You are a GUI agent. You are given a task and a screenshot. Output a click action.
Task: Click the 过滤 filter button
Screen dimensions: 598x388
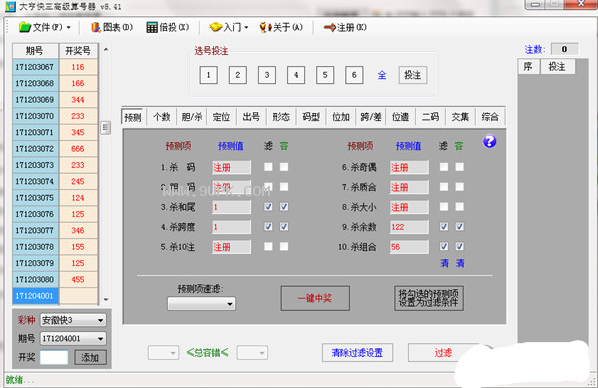coord(443,353)
